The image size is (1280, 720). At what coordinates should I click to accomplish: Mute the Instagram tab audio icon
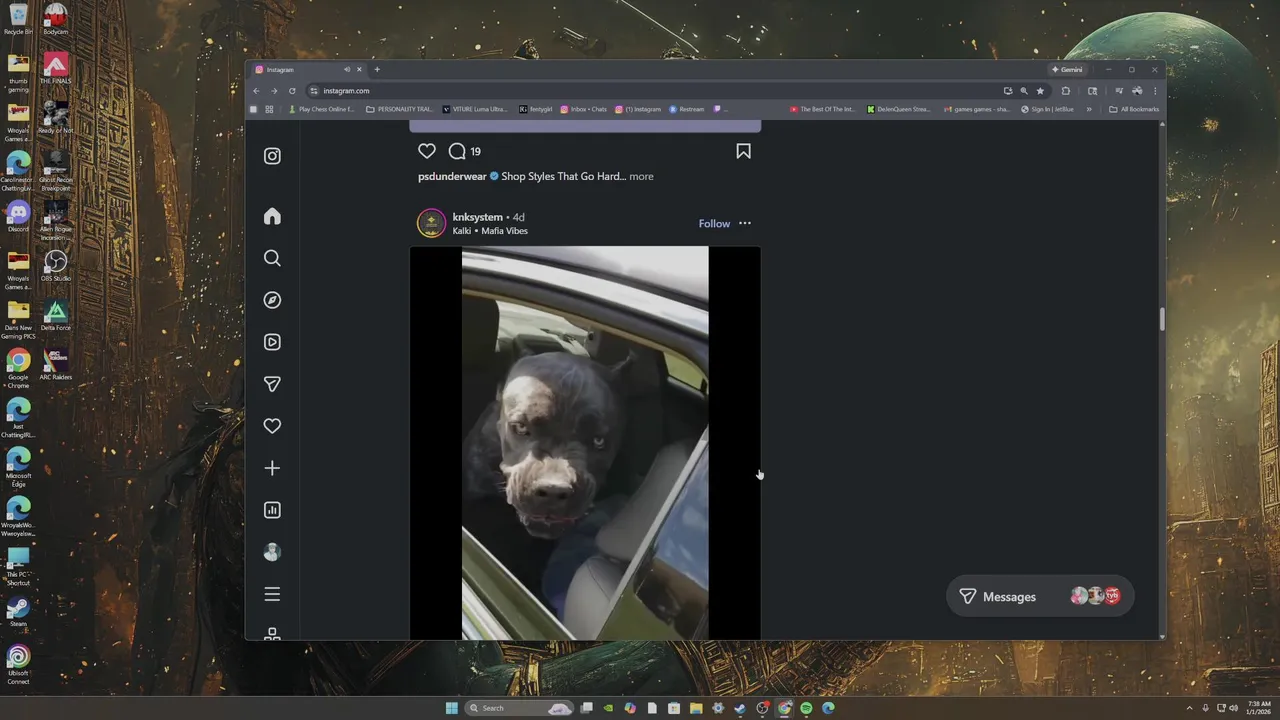click(x=347, y=70)
